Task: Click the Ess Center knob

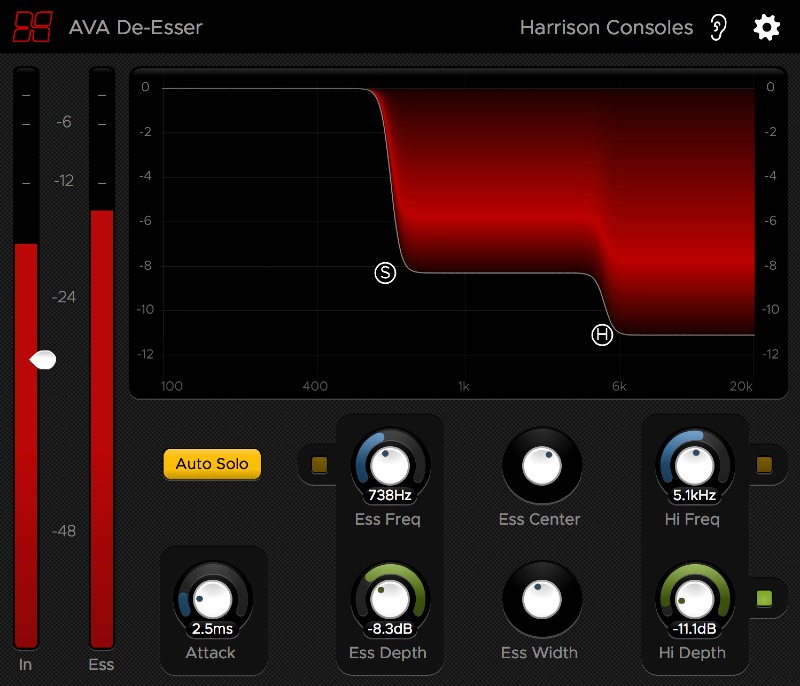Action: pyautogui.click(x=540, y=464)
